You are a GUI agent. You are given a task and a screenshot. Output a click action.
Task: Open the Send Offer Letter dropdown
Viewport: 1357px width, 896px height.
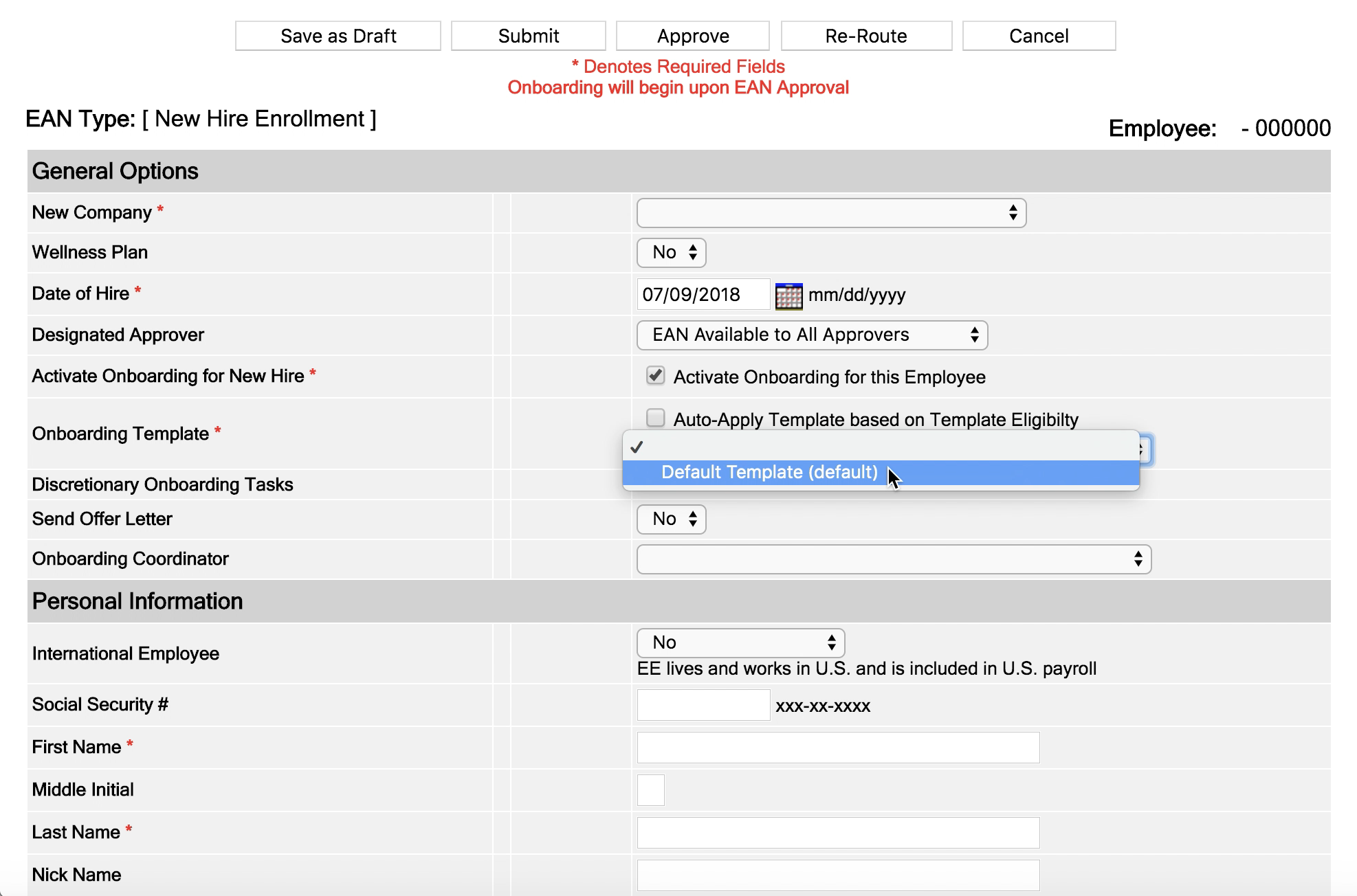click(672, 519)
